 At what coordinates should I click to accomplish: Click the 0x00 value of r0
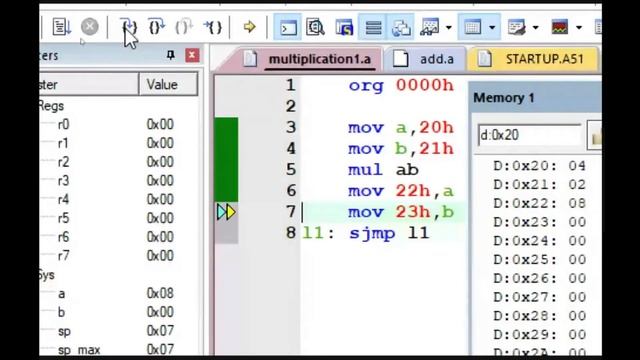pyautogui.click(x=160, y=124)
